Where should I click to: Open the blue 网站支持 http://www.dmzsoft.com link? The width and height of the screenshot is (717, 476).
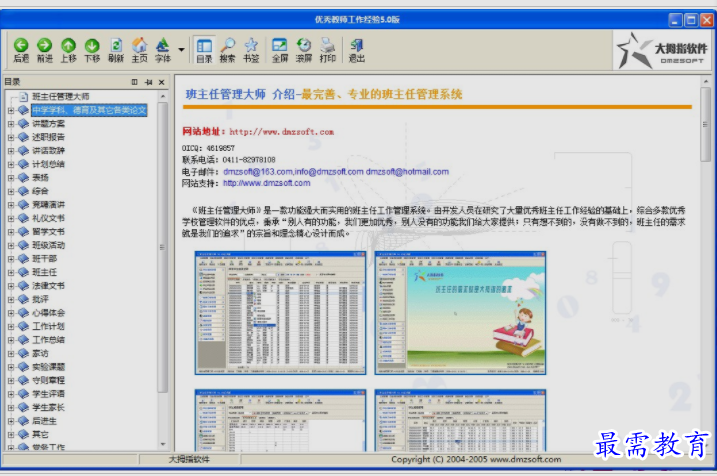click(x=267, y=183)
